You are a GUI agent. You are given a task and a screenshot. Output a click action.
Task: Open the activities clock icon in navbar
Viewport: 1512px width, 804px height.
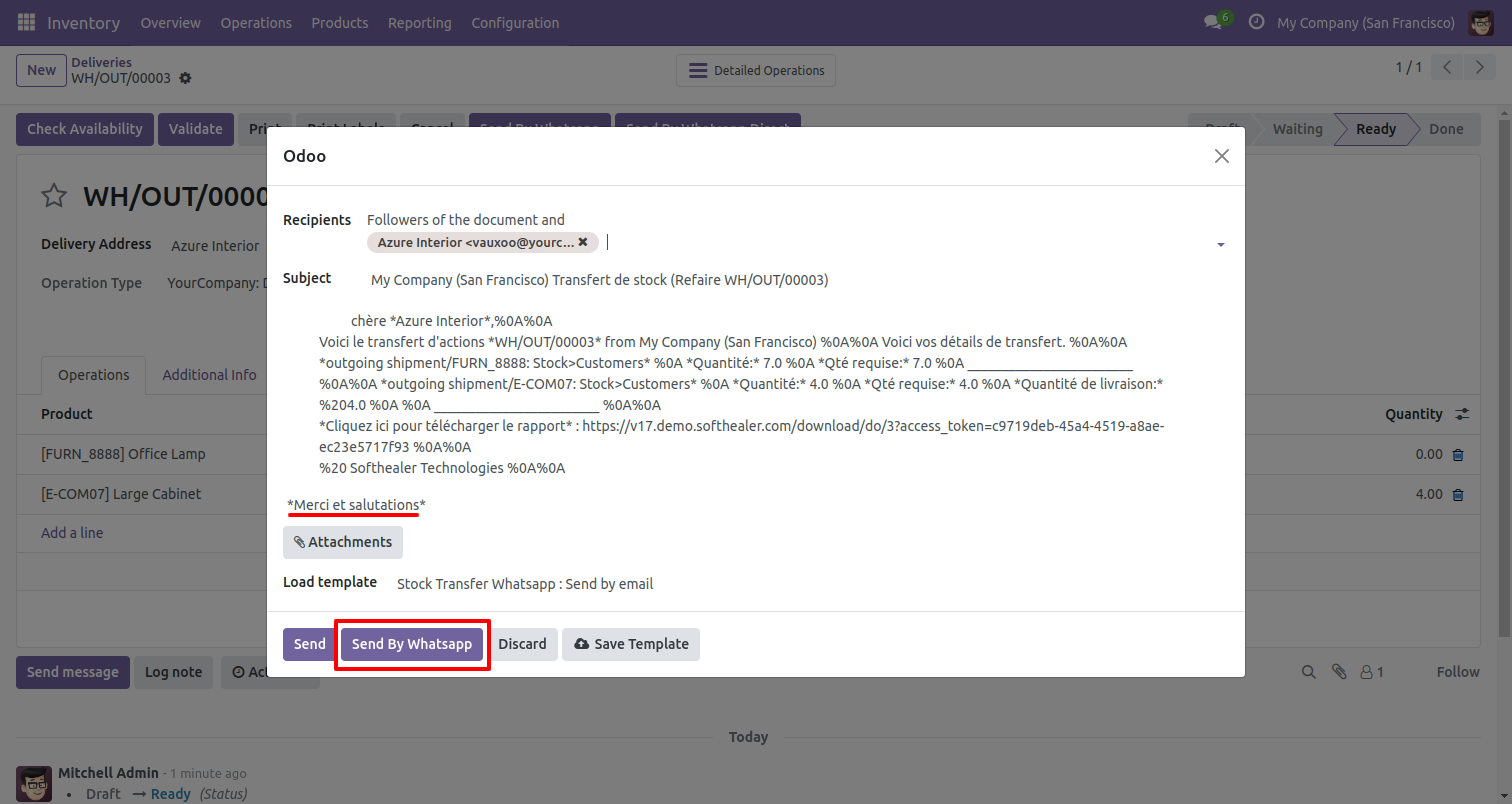1256,22
